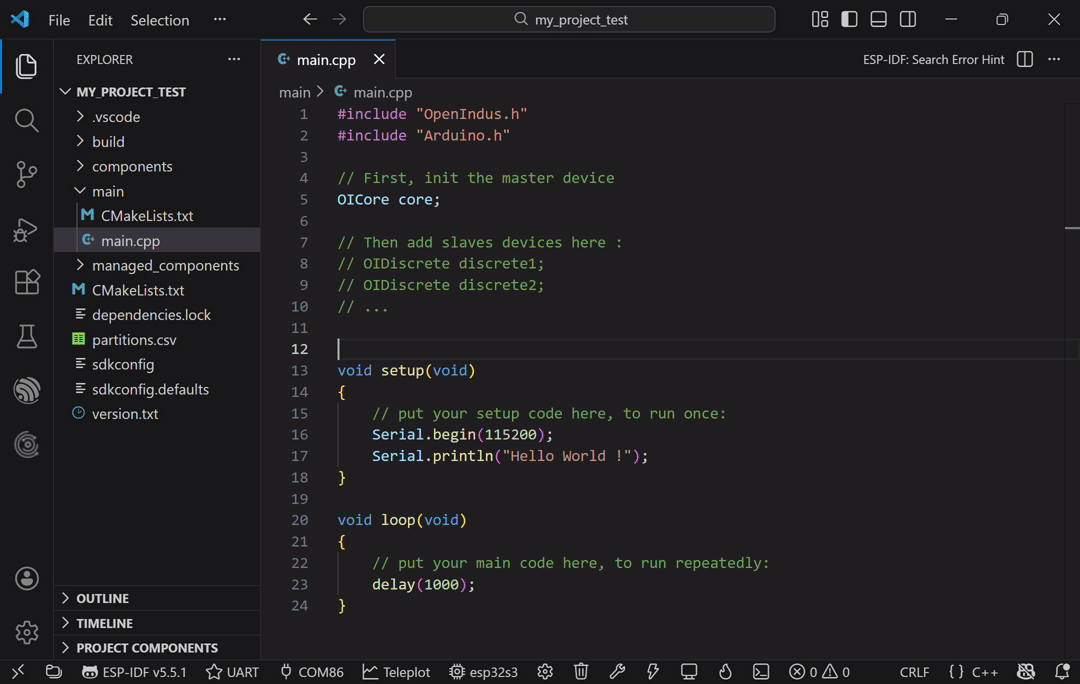
Task: Close the main.cpp editor tab
Action: tap(379, 60)
